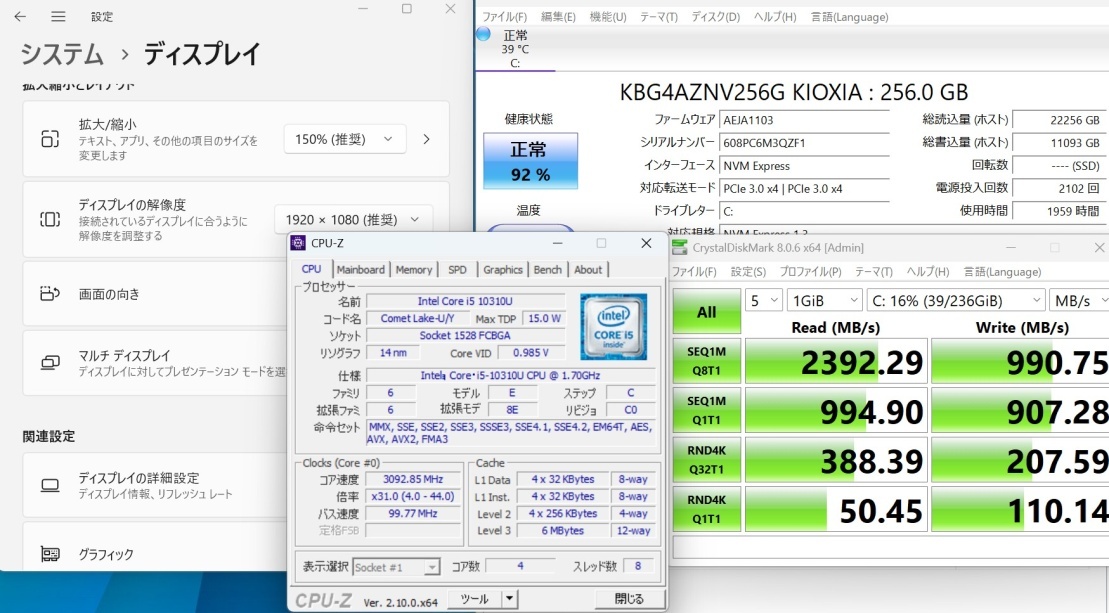Switch to the SPD tab in CPU-Z
This screenshot has height=613, width=1109.
(x=458, y=269)
